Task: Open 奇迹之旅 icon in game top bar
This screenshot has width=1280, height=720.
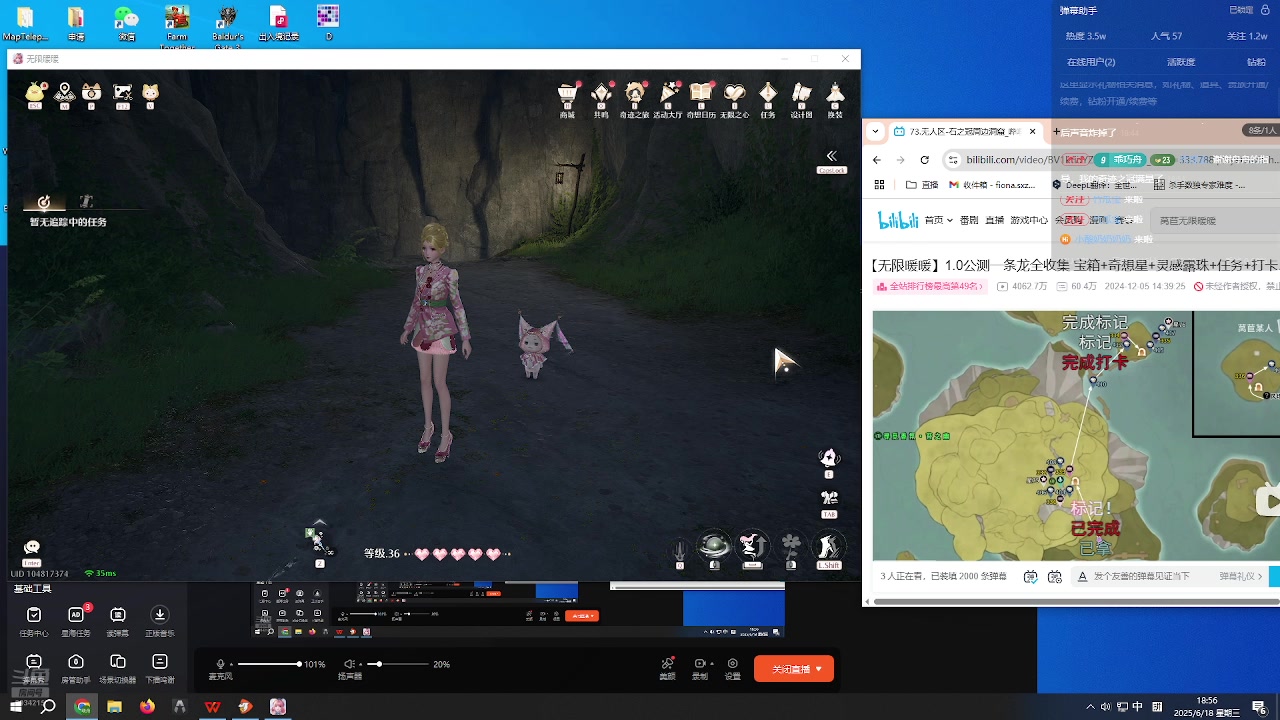Action: [635, 93]
